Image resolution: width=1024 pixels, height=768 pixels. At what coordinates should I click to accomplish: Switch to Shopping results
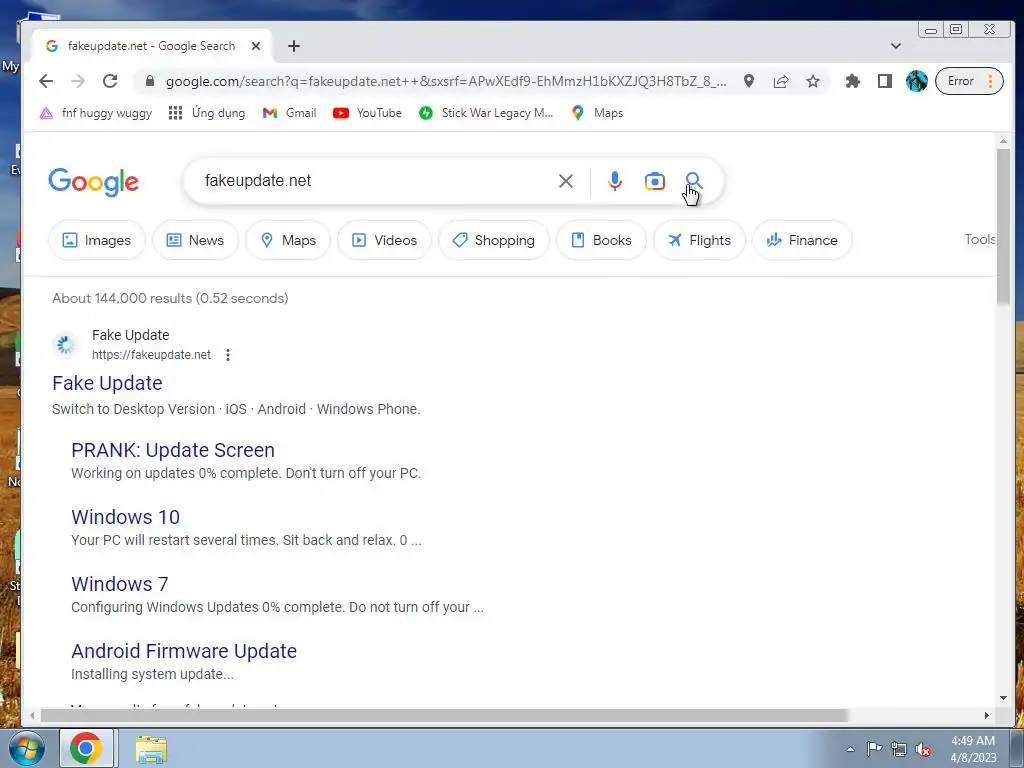click(494, 240)
